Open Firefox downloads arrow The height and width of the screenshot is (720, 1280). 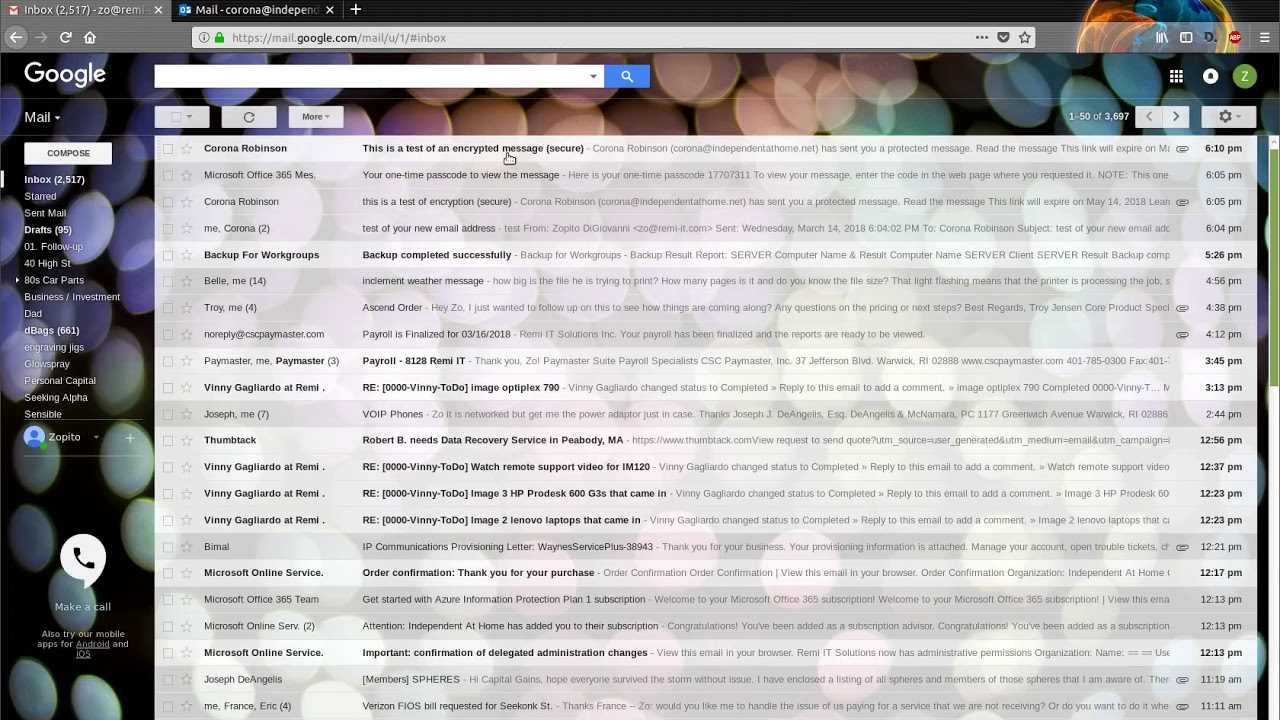pyautogui.click(x=1139, y=38)
